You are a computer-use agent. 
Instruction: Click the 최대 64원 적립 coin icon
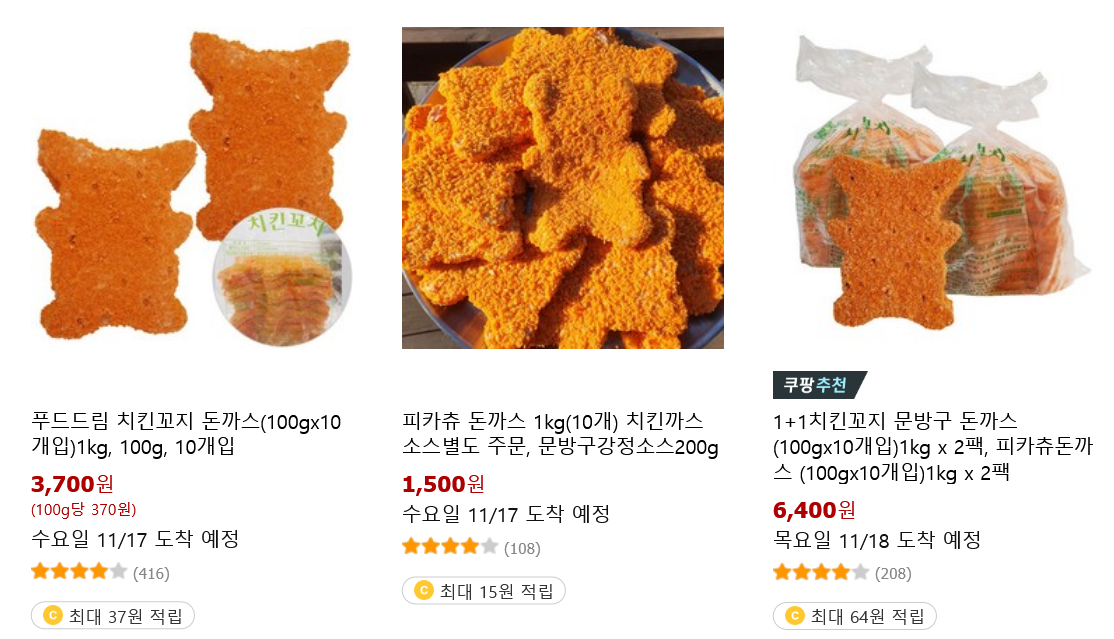[794, 616]
